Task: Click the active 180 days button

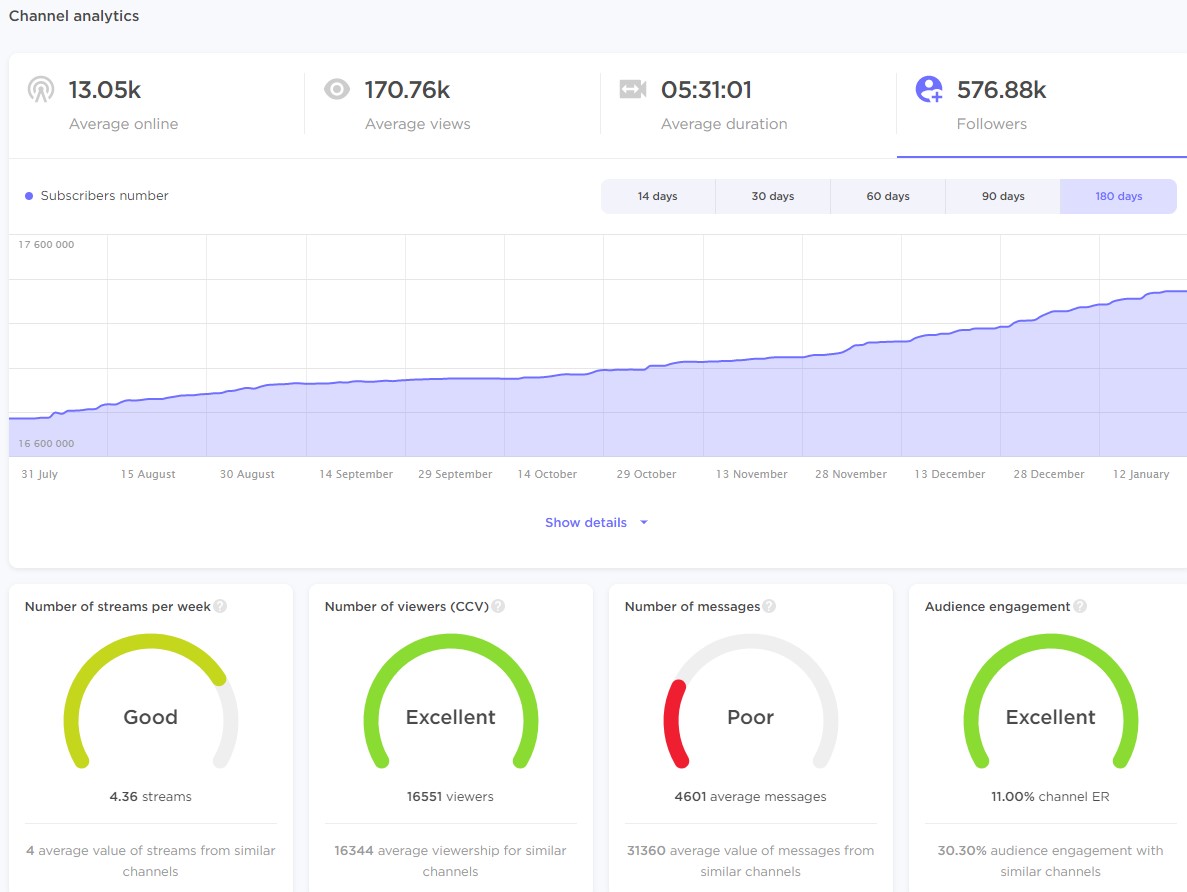Action: pos(1118,197)
